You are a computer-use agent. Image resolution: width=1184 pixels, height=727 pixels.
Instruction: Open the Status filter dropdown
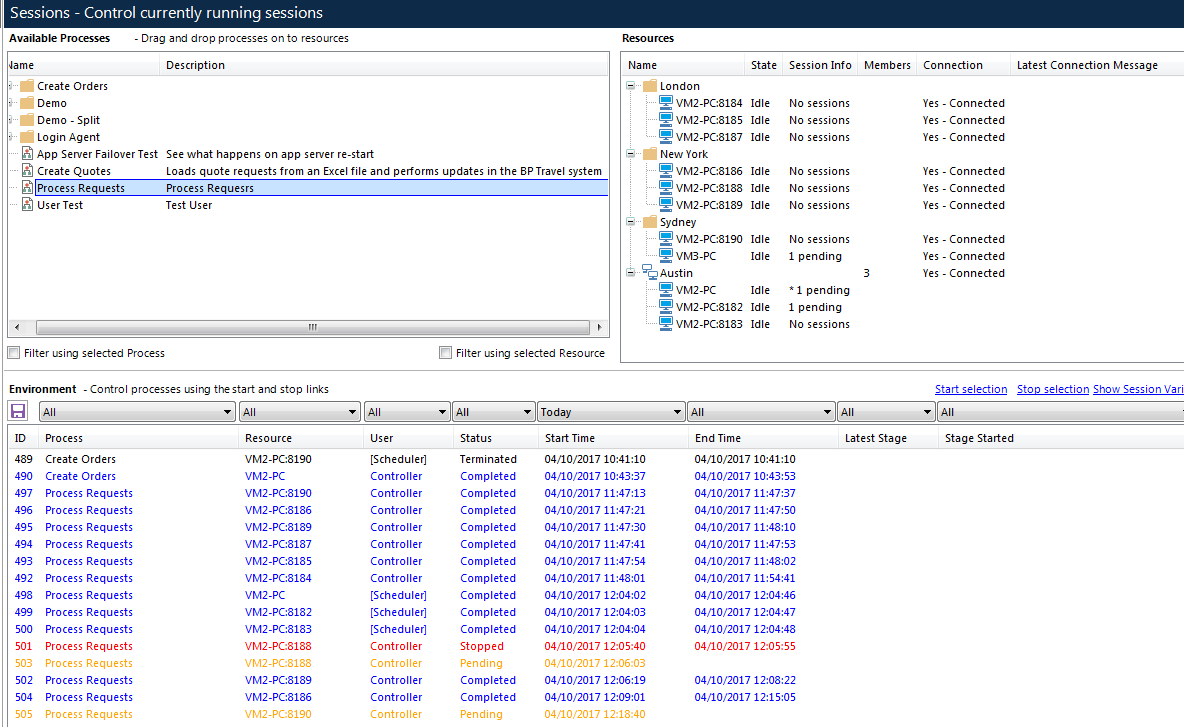pyautogui.click(x=493, y=411)
